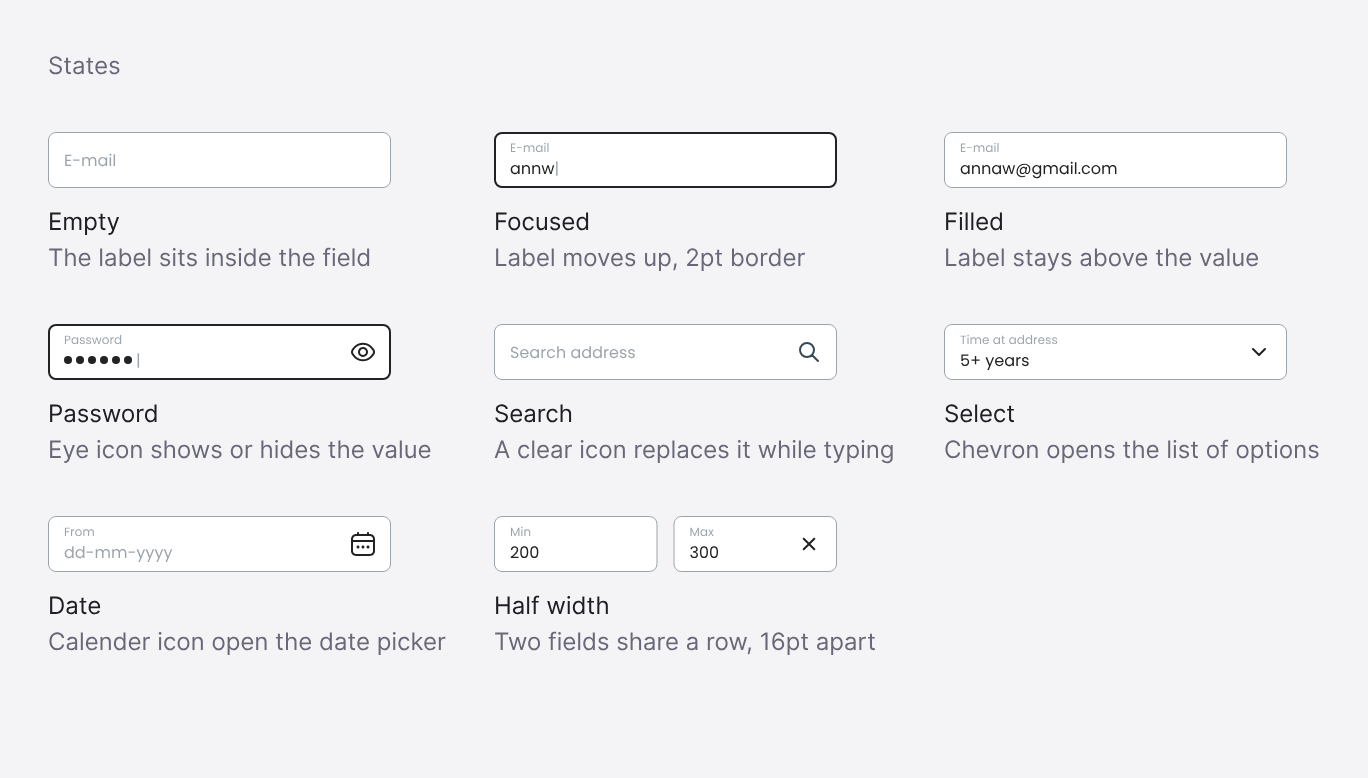Toggle password visibility with the eye icon
Viewport: 1368px width, 778px height.
coord(363,352)
